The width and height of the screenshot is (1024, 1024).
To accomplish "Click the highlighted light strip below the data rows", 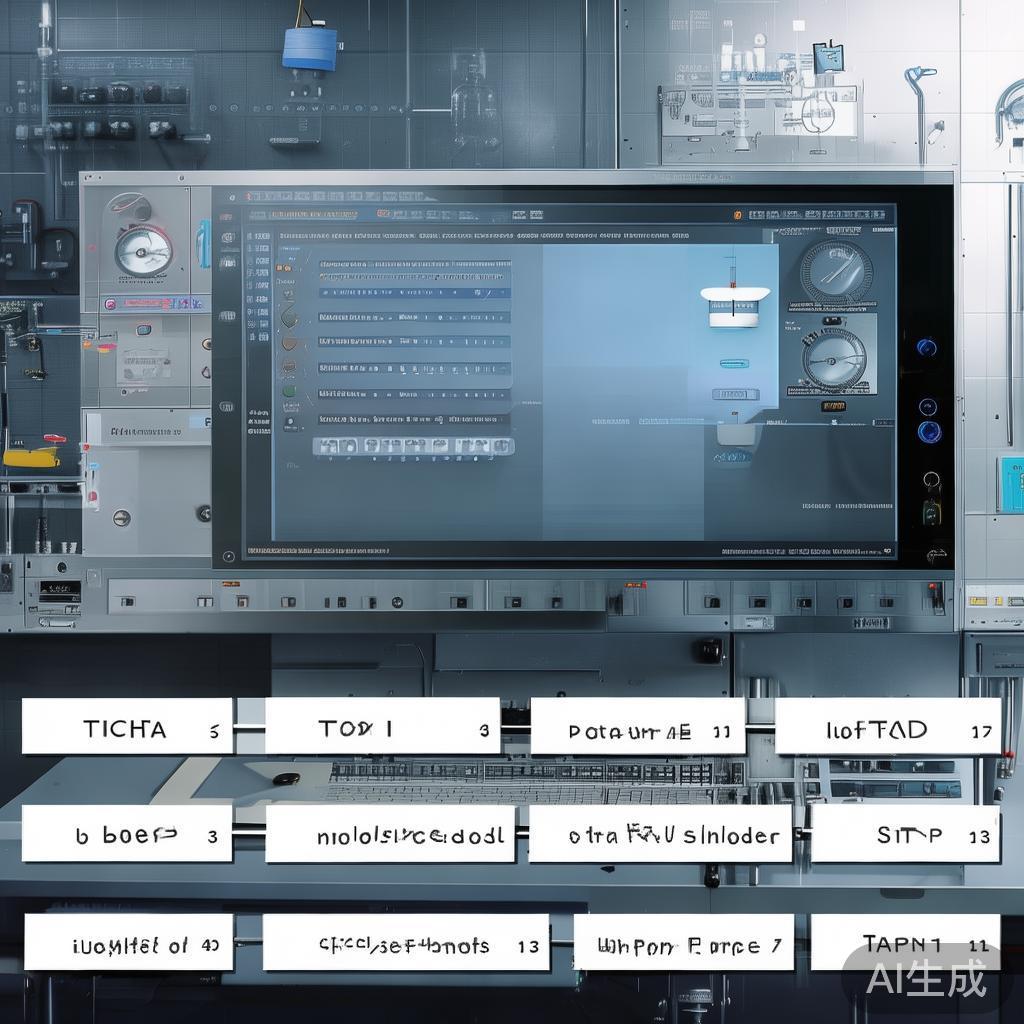I will point(414,446).
